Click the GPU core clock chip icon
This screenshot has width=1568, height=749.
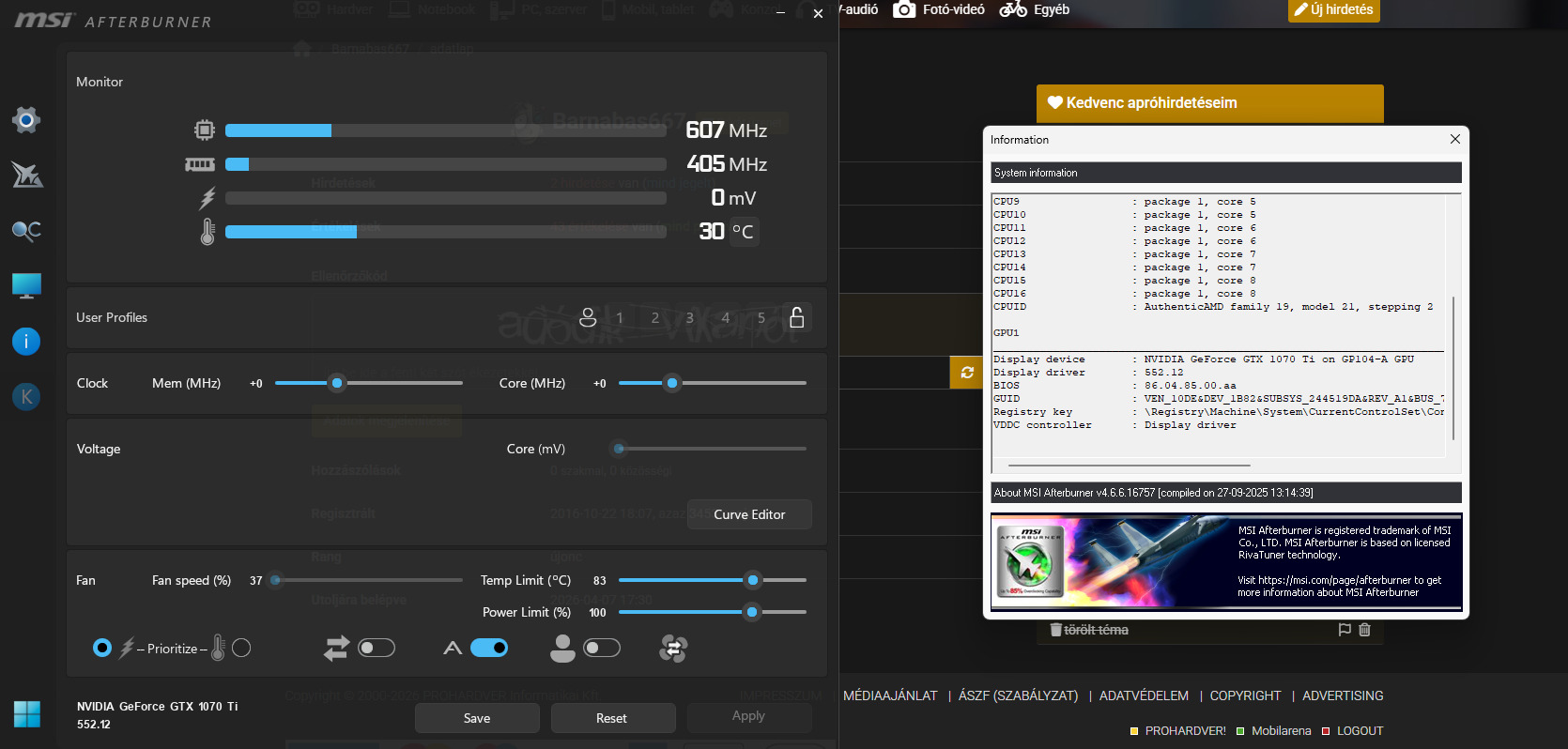[205, 130]
